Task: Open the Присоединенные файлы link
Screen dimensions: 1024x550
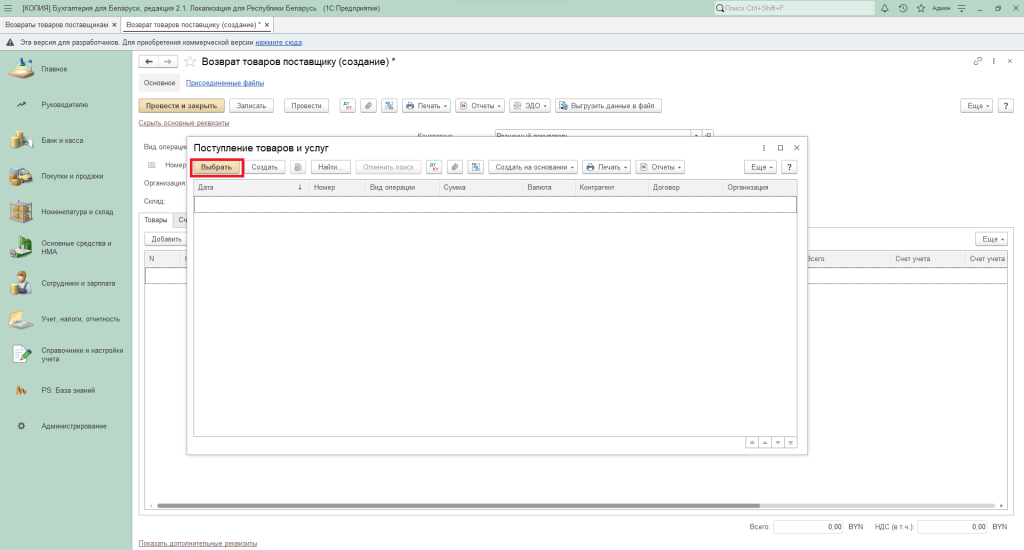Action: tap(225, 83)
